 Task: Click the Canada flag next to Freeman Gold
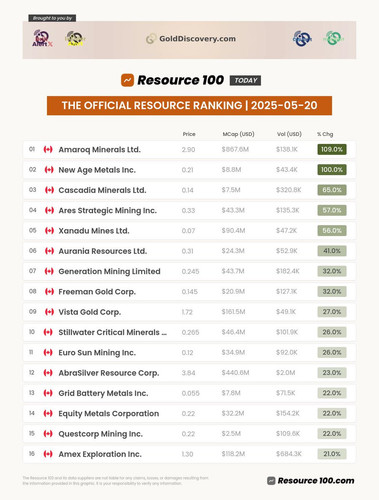pyautogui.click(x=49, y=292)
